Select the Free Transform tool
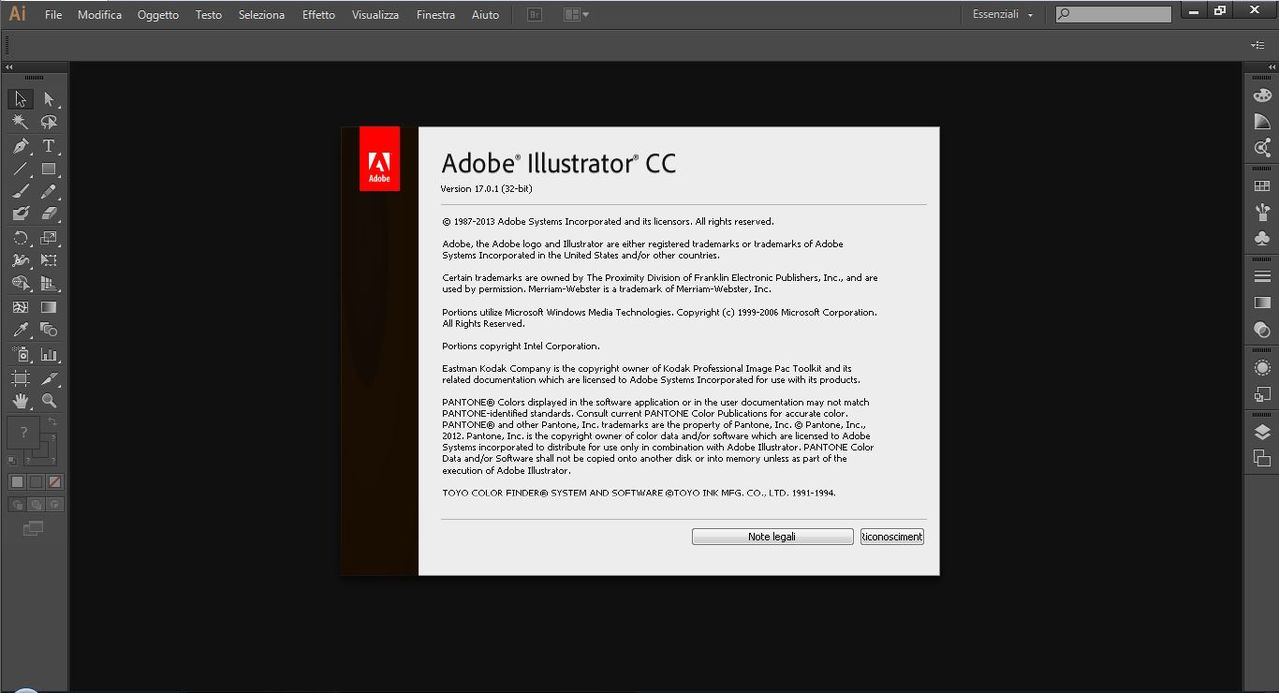 point(48,261)
